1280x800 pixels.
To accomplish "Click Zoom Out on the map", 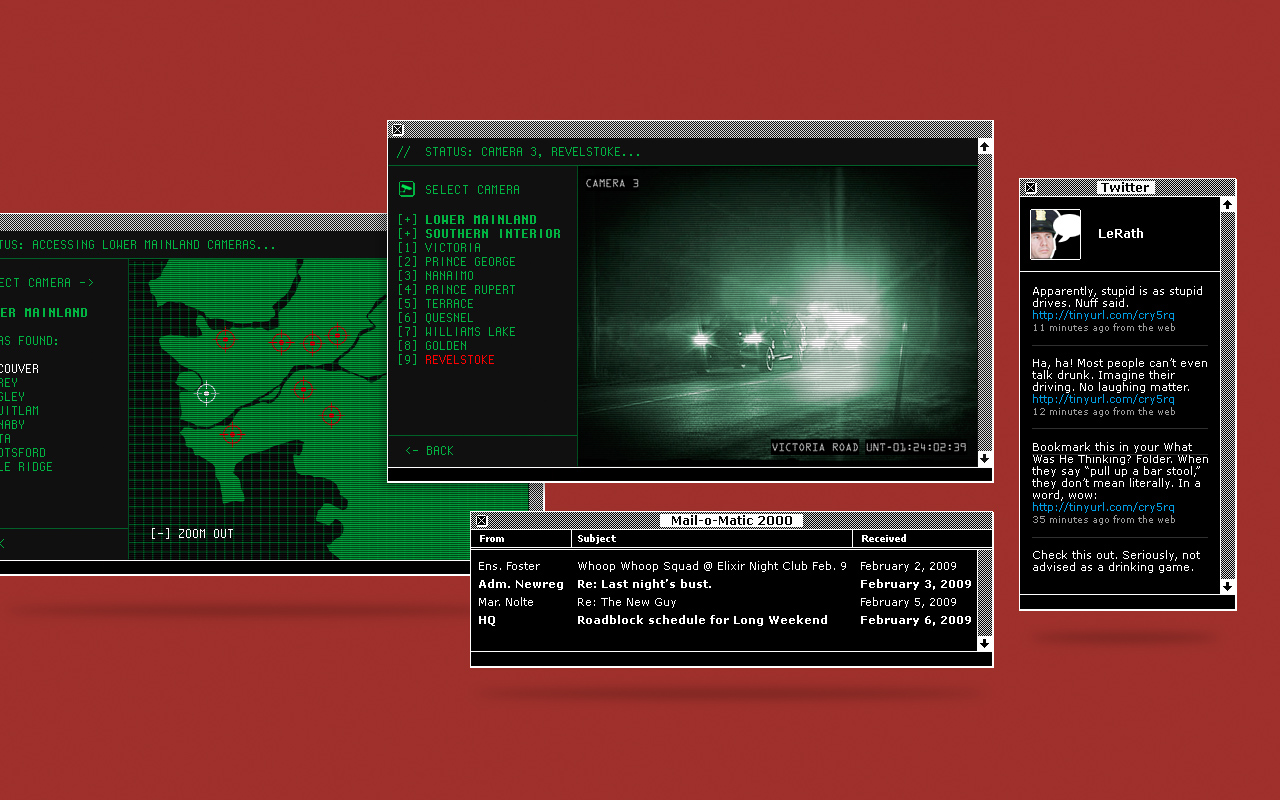I will click(x=192, y=533).
